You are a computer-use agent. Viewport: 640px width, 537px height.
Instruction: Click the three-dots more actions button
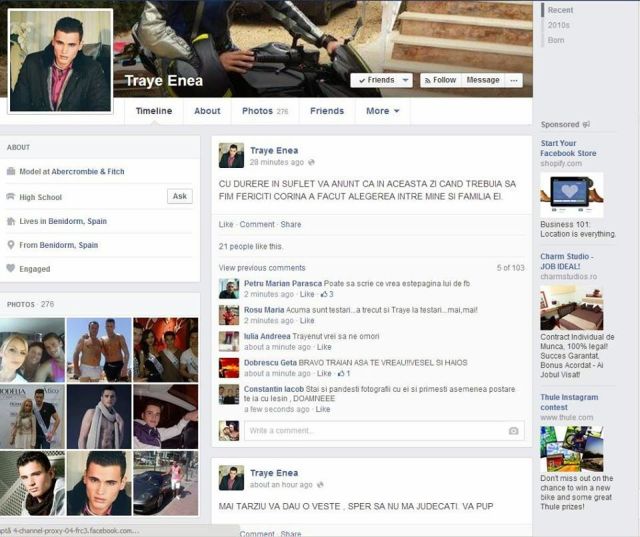[x=514, y=80]
